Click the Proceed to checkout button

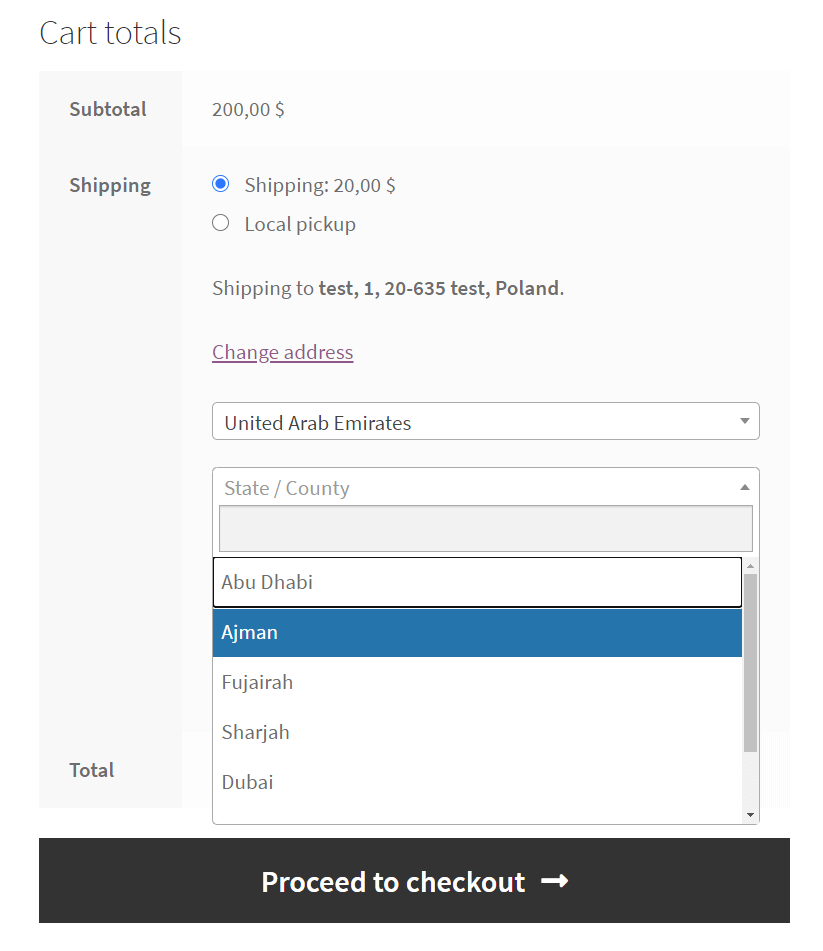(414, 881)
